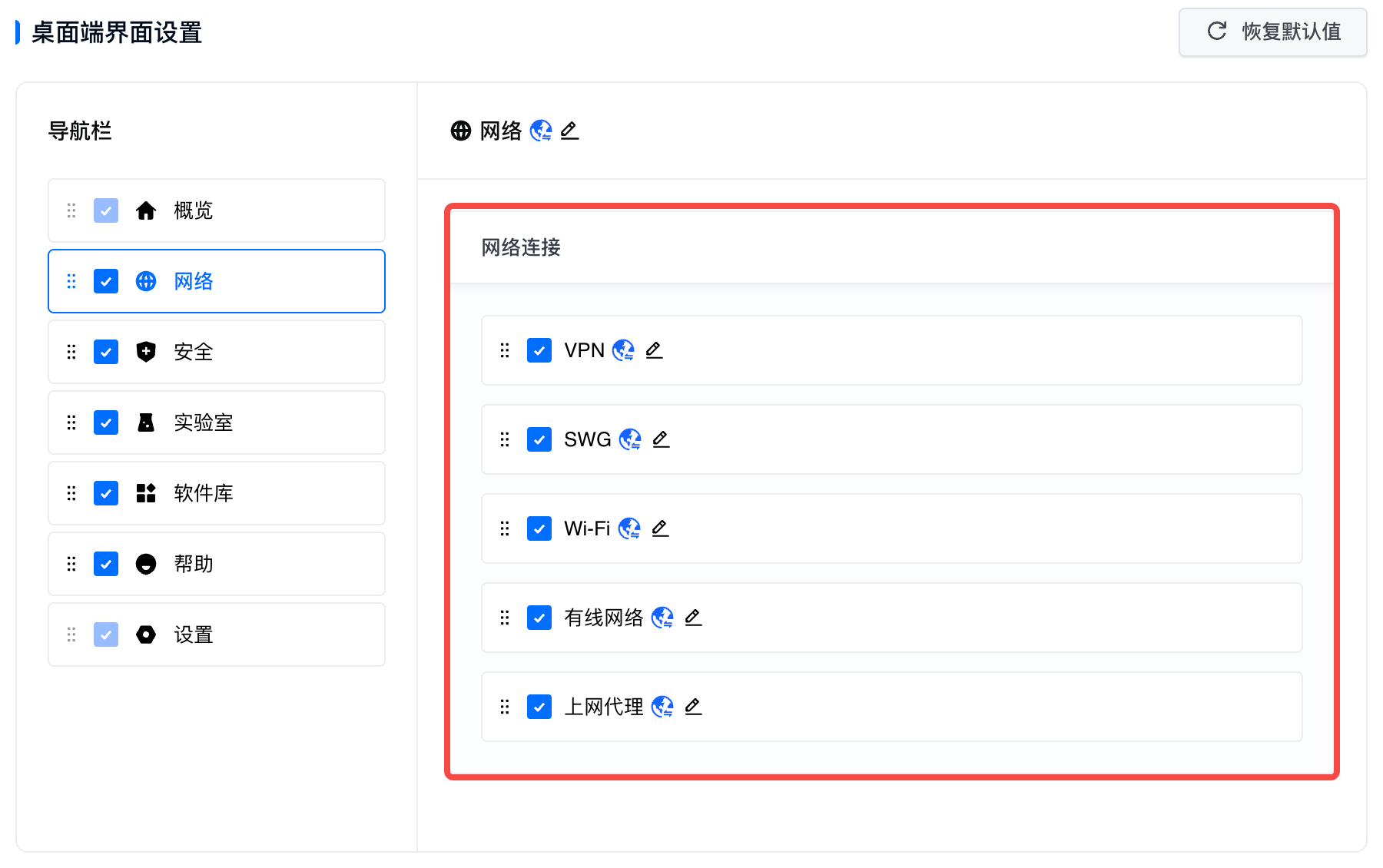Click the edit pencil beside the 网络 header
1383x868 pixels.
[569, 131]
